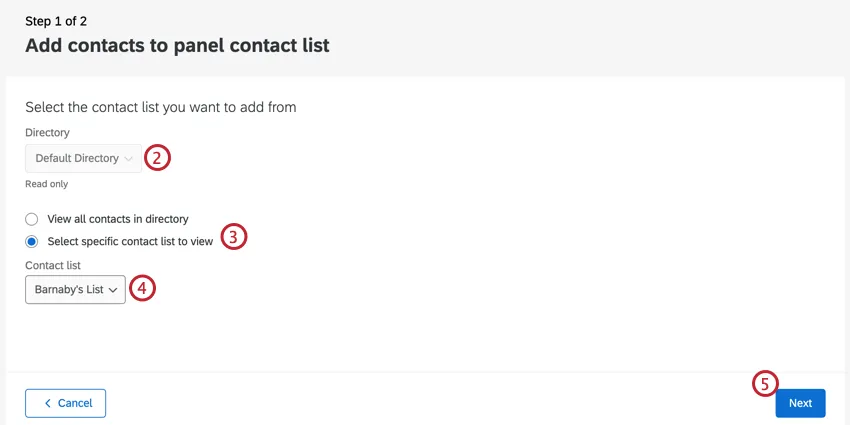Click the 'Select the contact list' instruction text
This screenshot has width=850, height=425.
click(160, 106)
